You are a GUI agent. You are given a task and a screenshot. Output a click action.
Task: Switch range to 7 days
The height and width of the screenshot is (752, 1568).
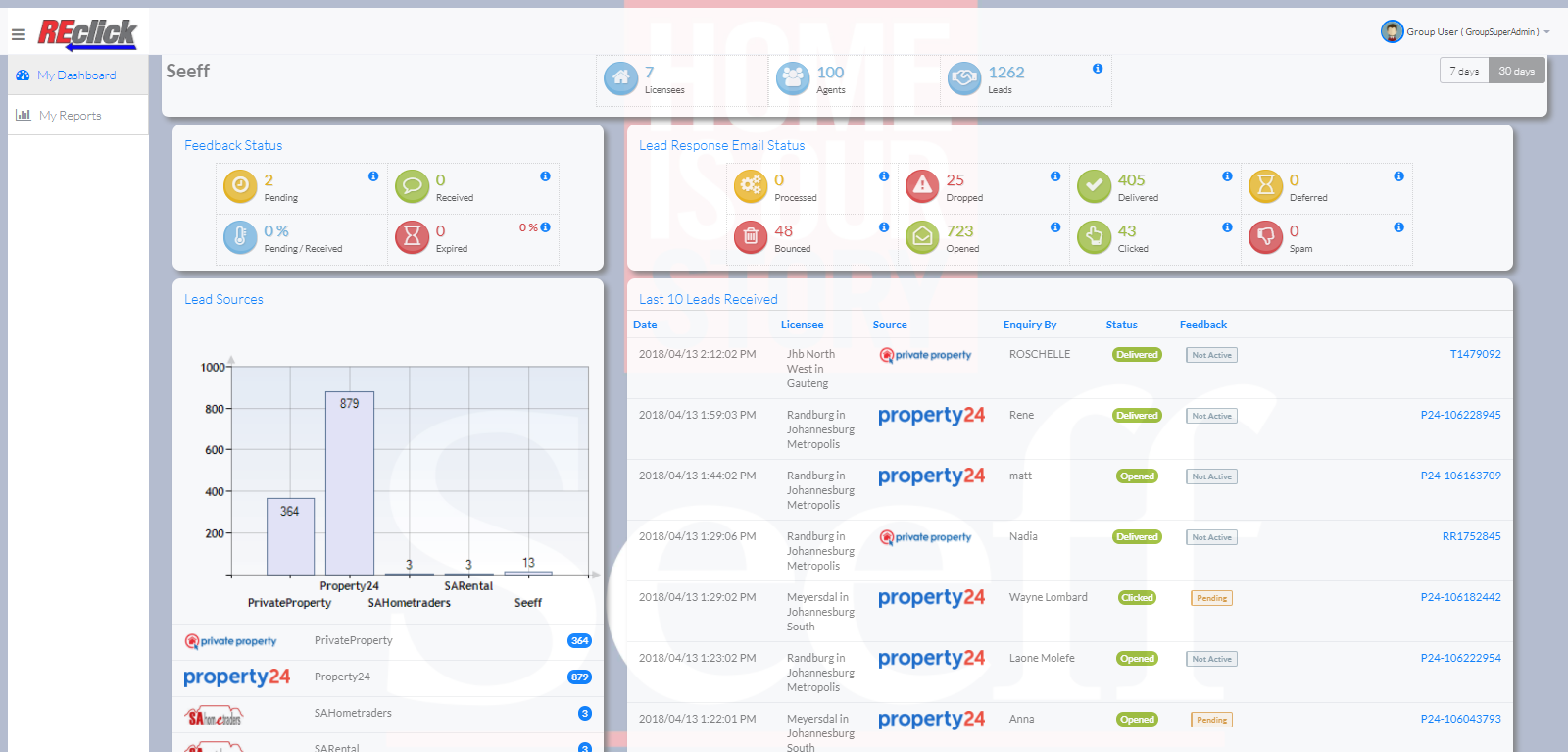[1464, 71]
